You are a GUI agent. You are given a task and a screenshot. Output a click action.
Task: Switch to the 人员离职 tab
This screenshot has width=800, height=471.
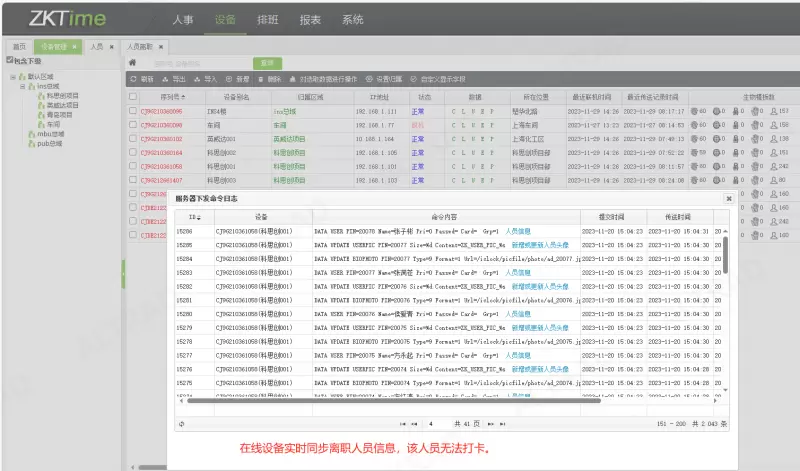(140, 46)
